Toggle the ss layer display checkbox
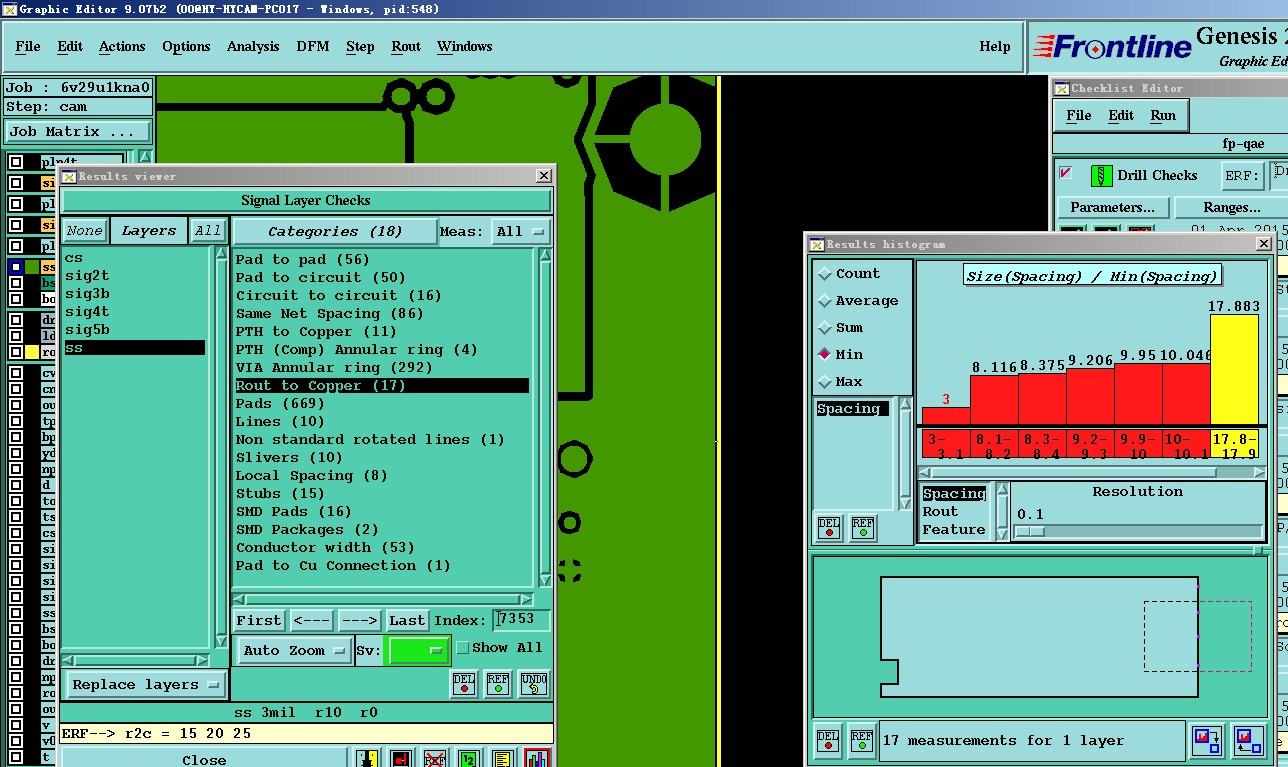 pyautogui.click(x=16, y=268)
